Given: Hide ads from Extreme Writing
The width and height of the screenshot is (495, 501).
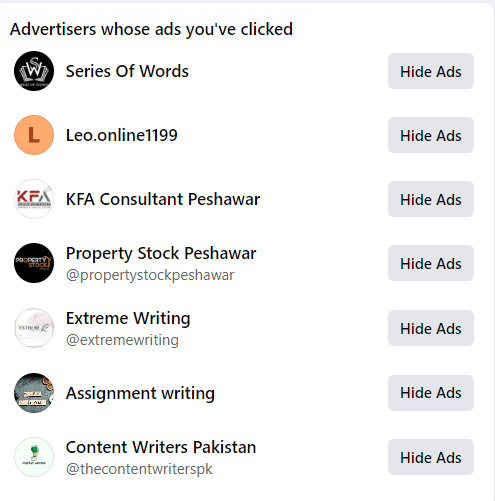Looking at the screenshot, I should [x=431, y=328].
